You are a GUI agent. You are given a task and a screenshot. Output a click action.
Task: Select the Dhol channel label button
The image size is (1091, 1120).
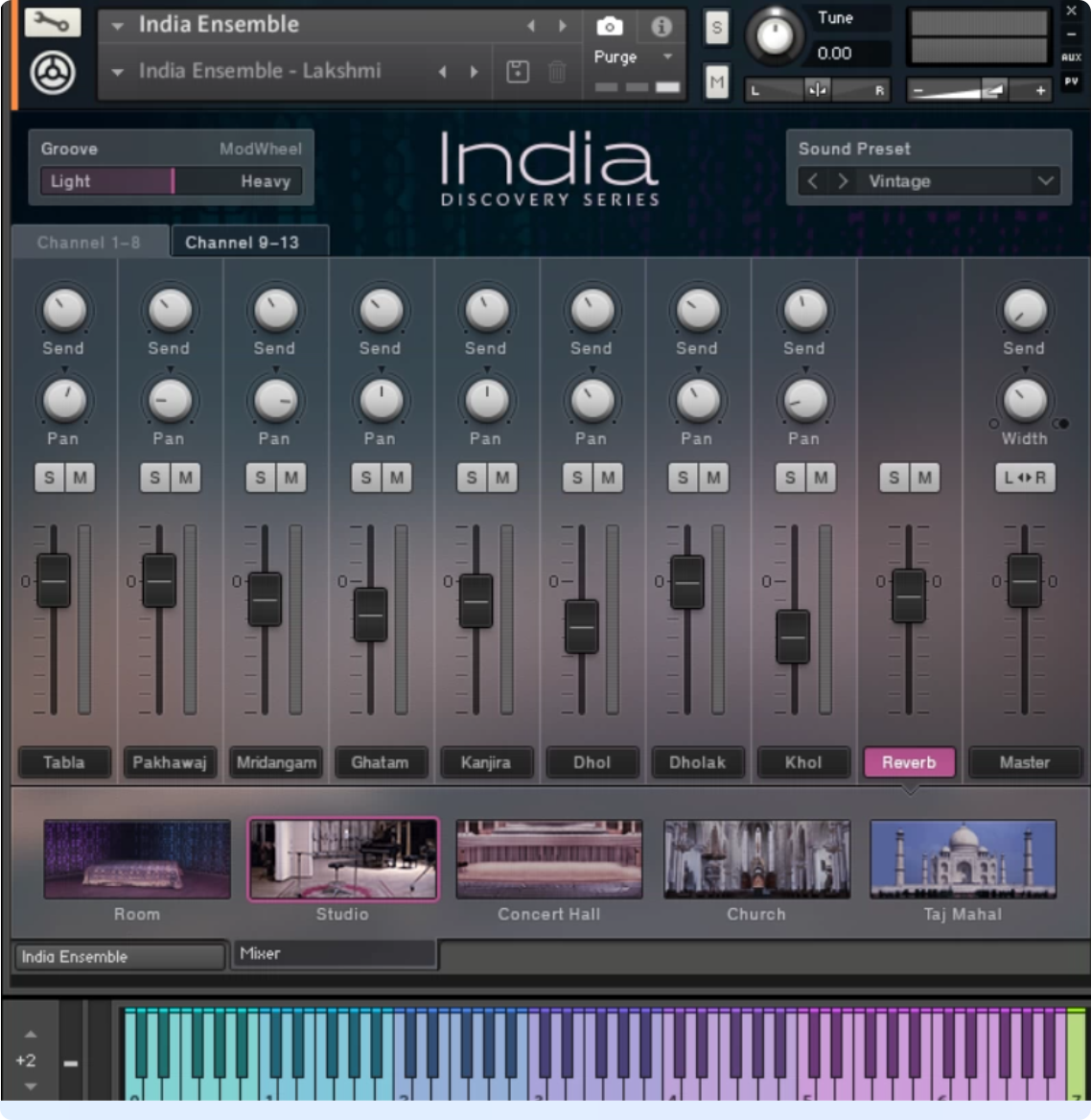592,762
